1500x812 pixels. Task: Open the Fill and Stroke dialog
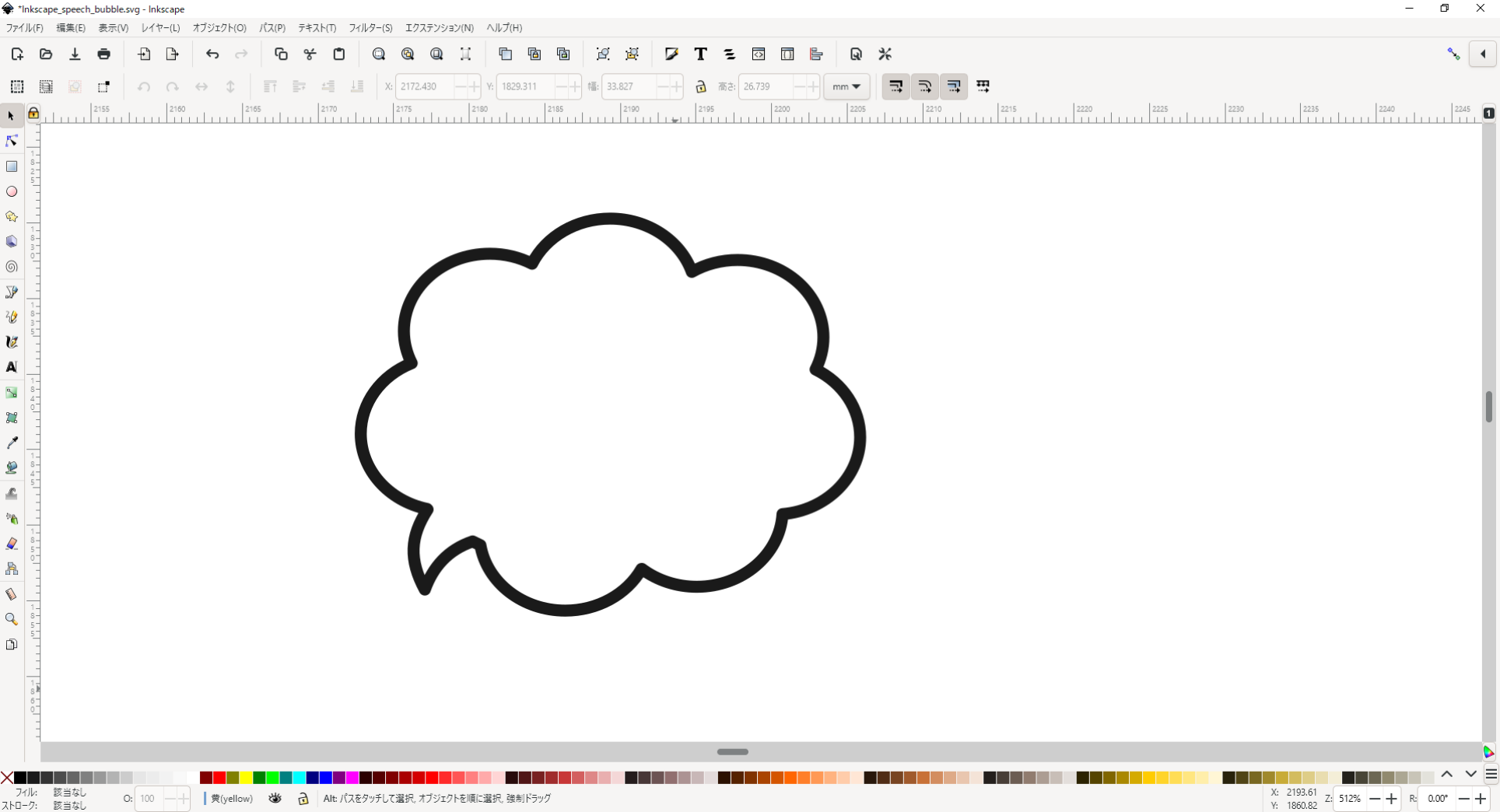point(671,54)
